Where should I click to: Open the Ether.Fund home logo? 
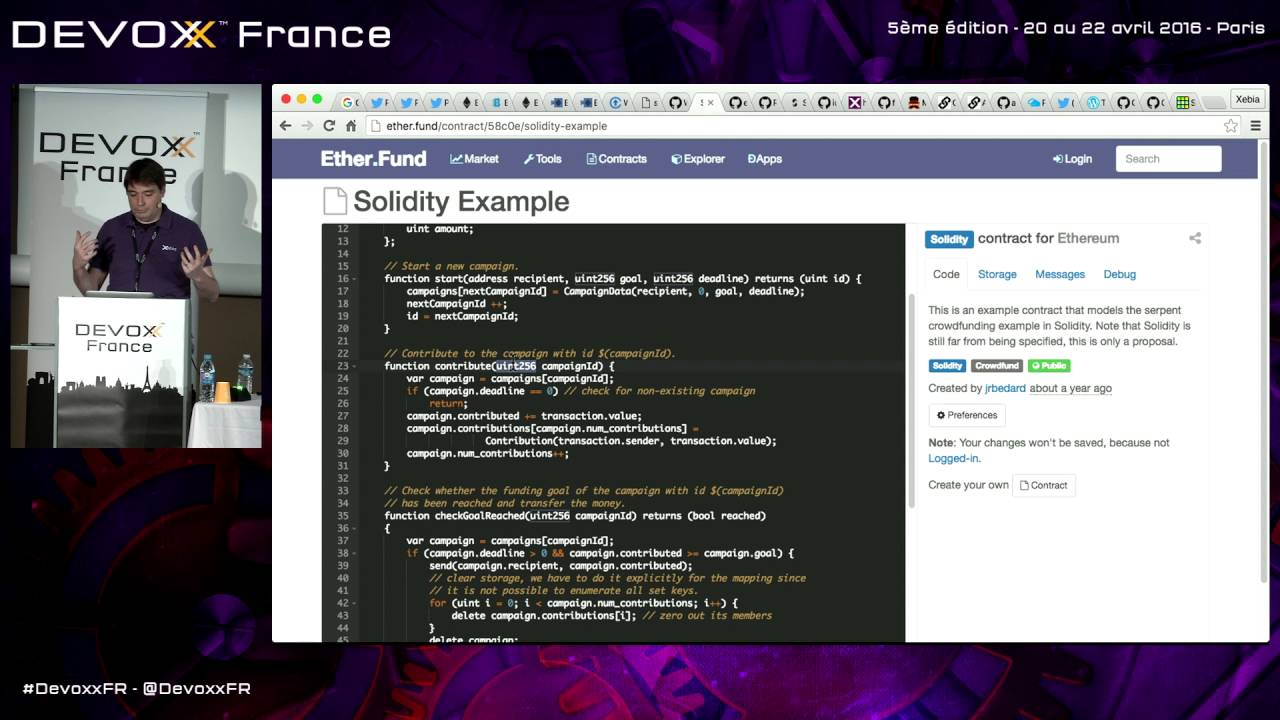click(373, 159)
